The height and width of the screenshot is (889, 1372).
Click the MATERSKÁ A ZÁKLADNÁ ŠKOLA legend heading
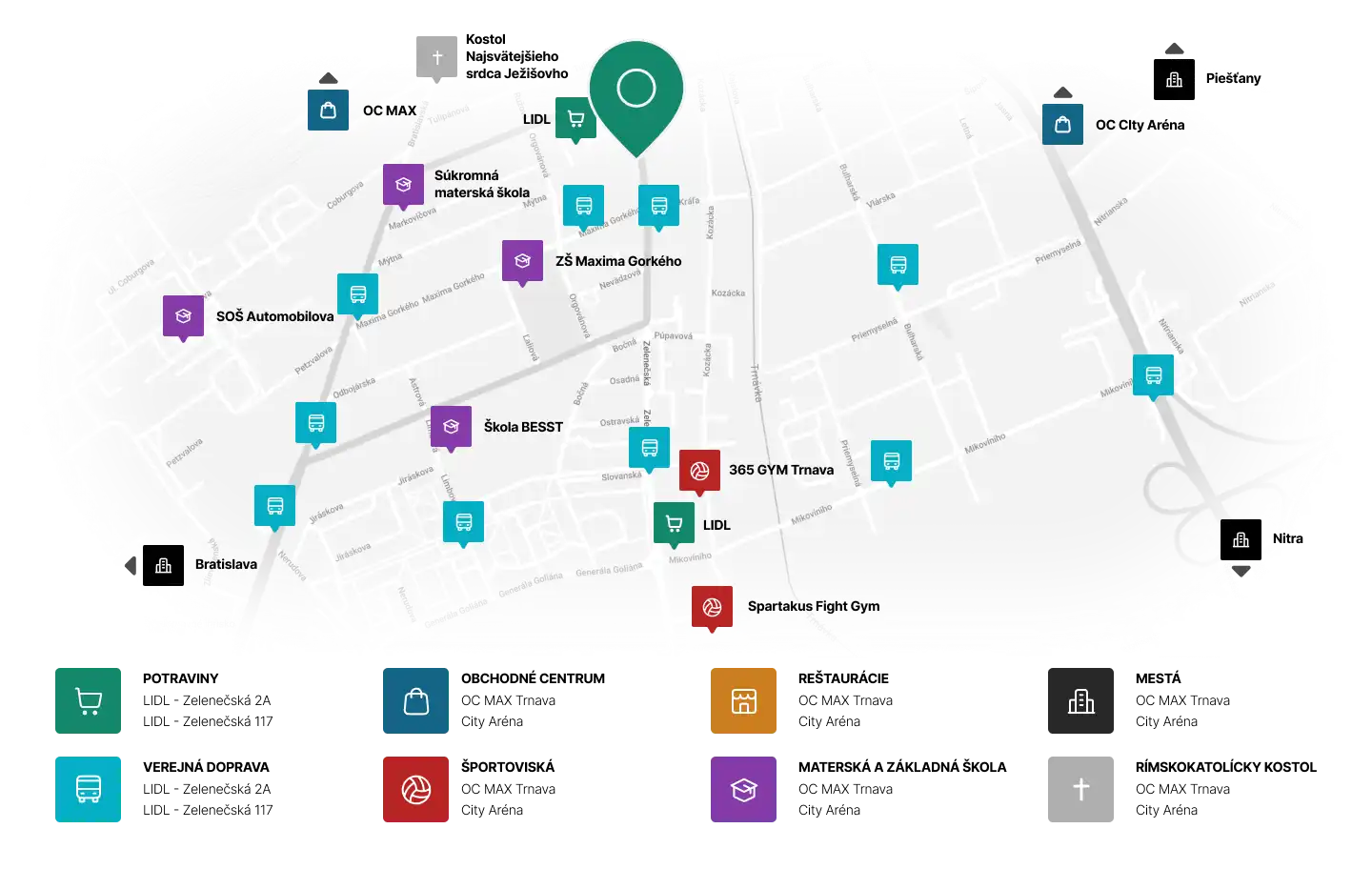[x=902, y=767]
